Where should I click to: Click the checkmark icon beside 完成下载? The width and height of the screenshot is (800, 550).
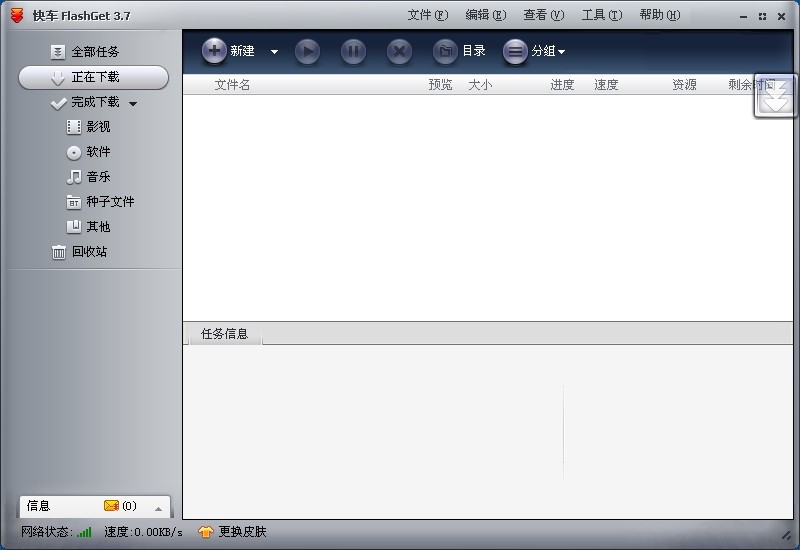coord(59,104)
